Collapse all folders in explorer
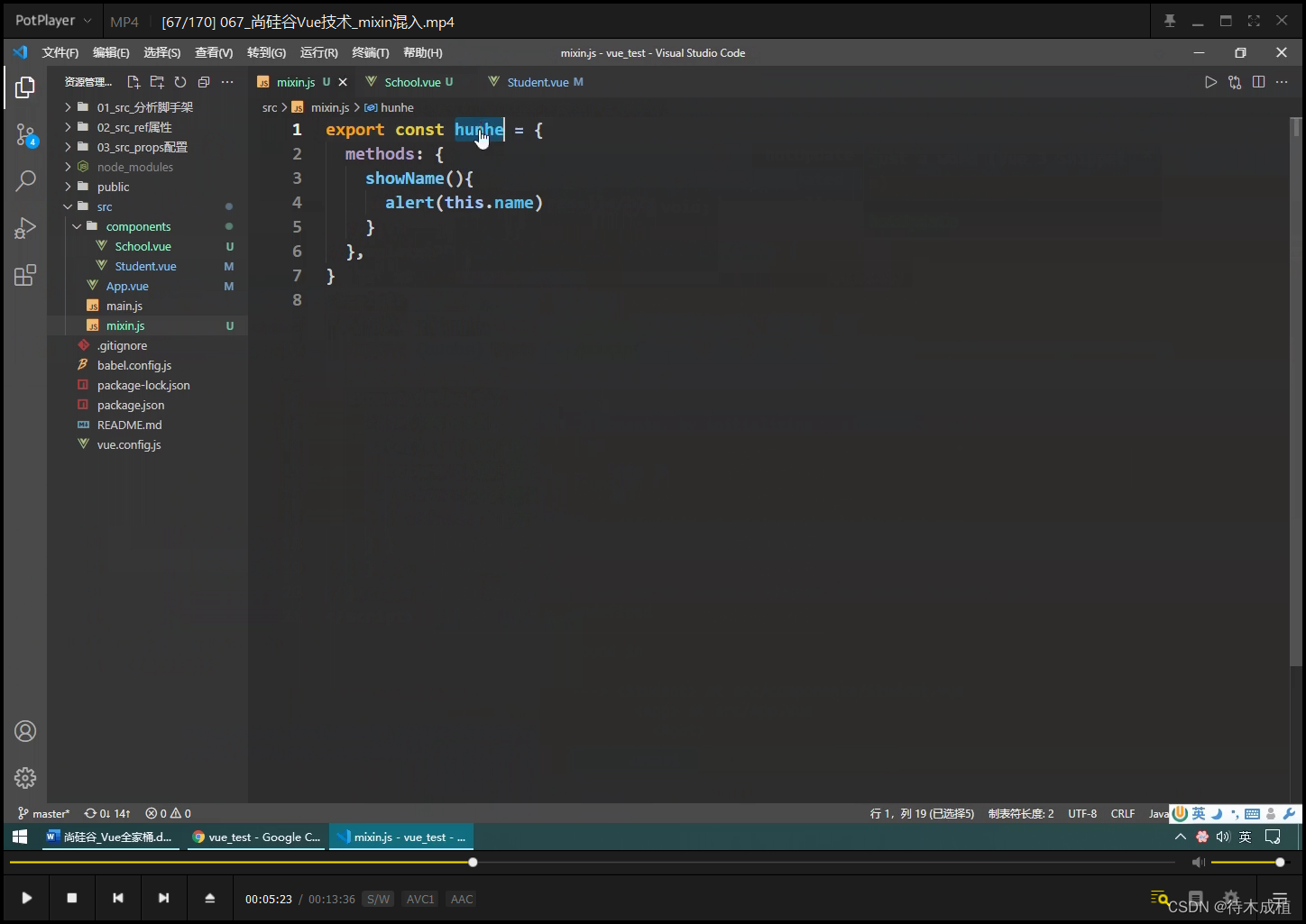 coord(204,82)
